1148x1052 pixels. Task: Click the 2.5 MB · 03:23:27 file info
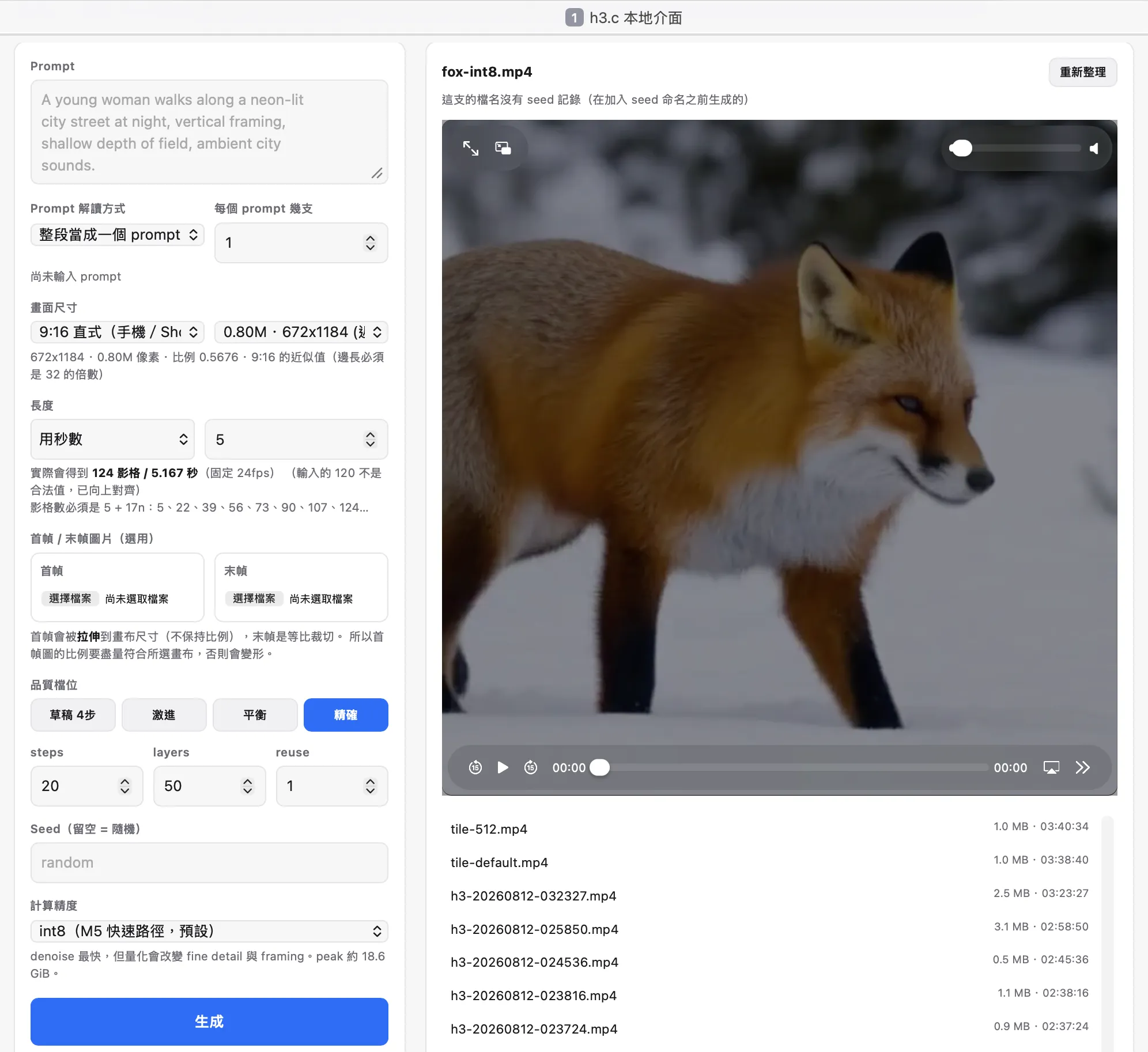[1041, 893]
